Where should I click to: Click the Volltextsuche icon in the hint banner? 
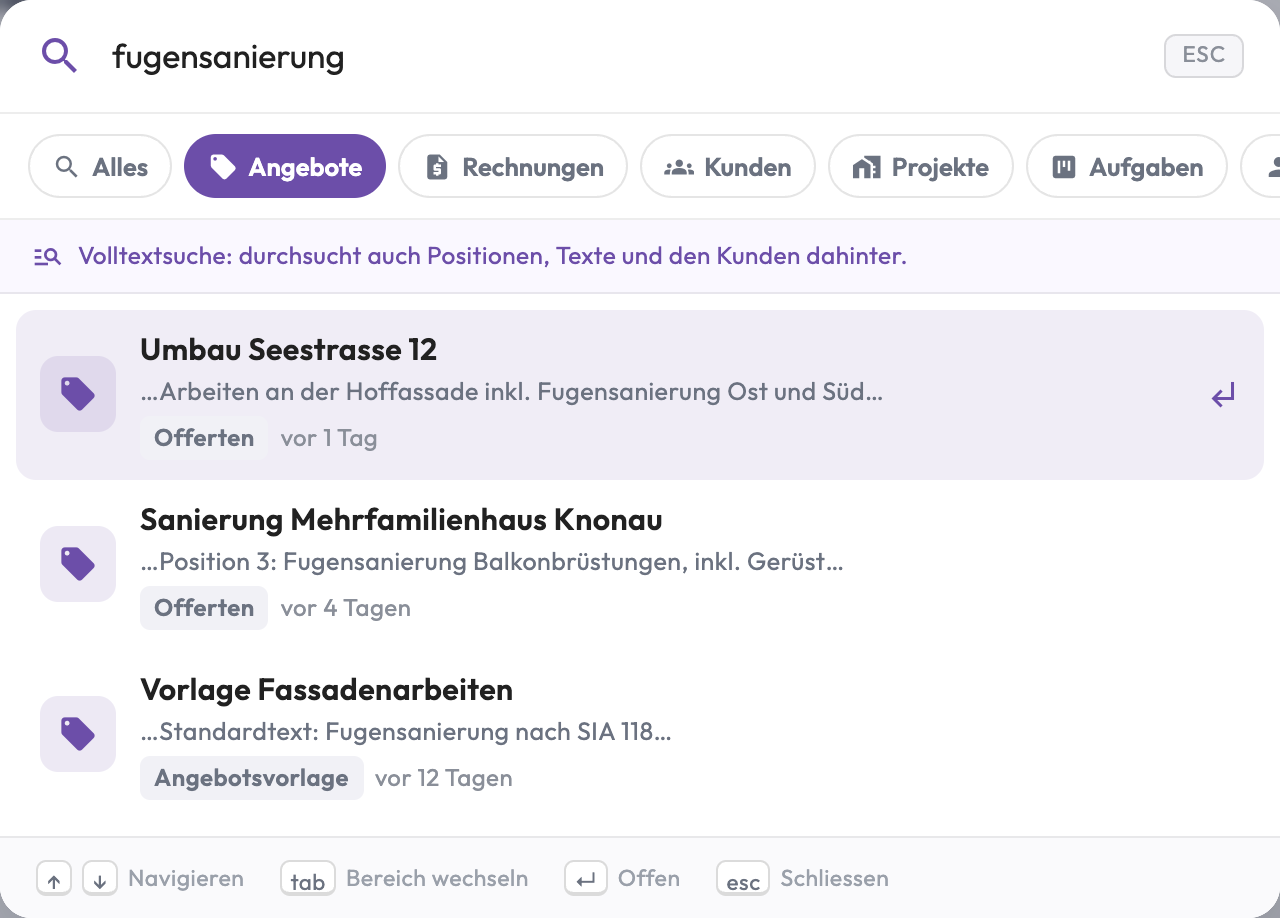coord(47,257)
